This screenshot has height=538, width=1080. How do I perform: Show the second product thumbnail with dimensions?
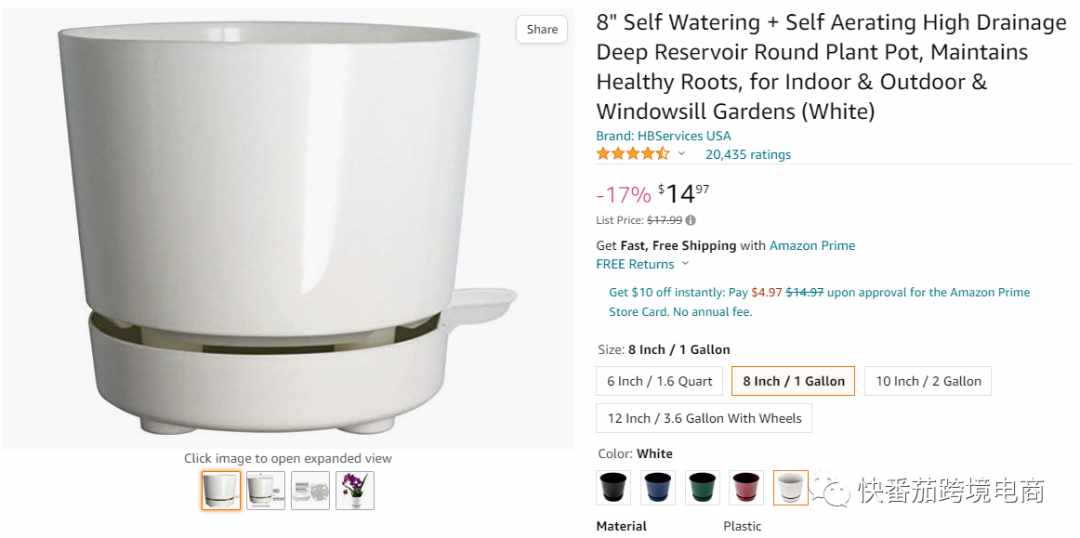click(x=266, y=490)
